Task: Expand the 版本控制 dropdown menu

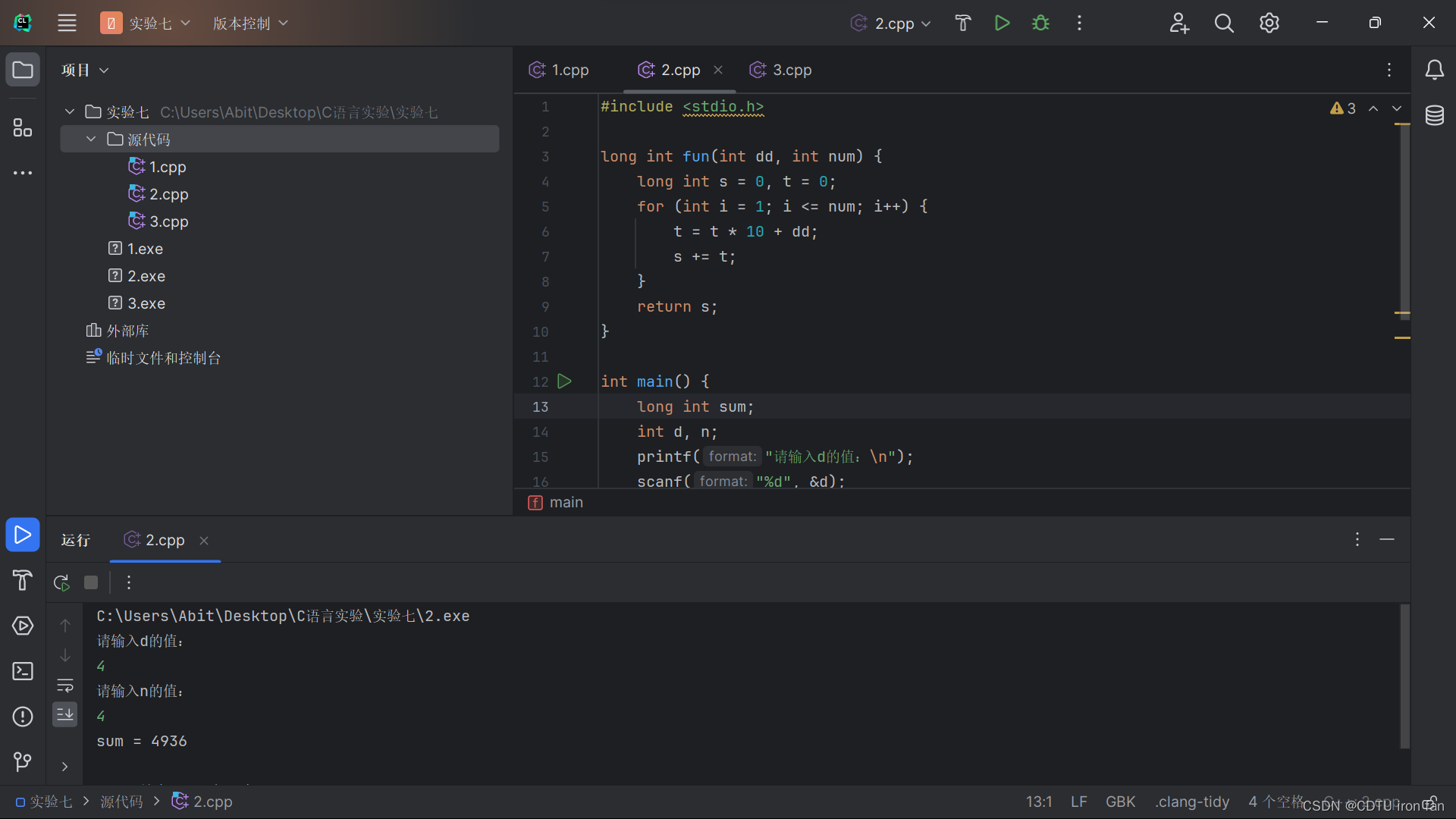Action: pos(250,23)
